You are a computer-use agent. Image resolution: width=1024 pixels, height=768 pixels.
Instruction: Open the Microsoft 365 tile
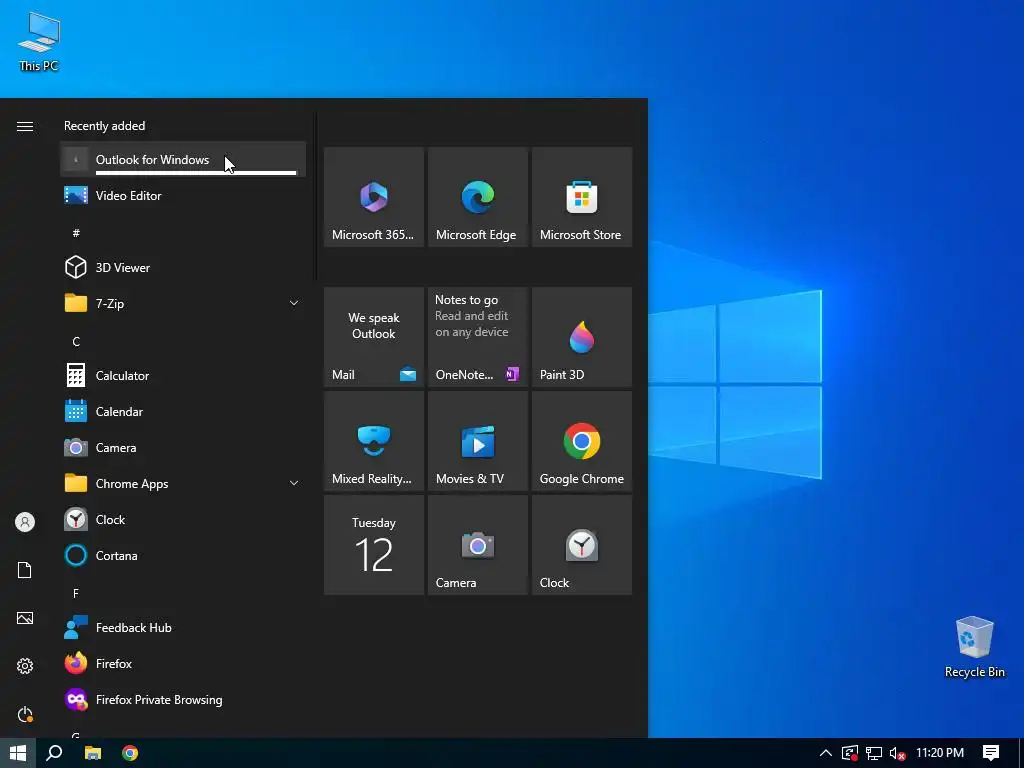click(x=374, y=197)
